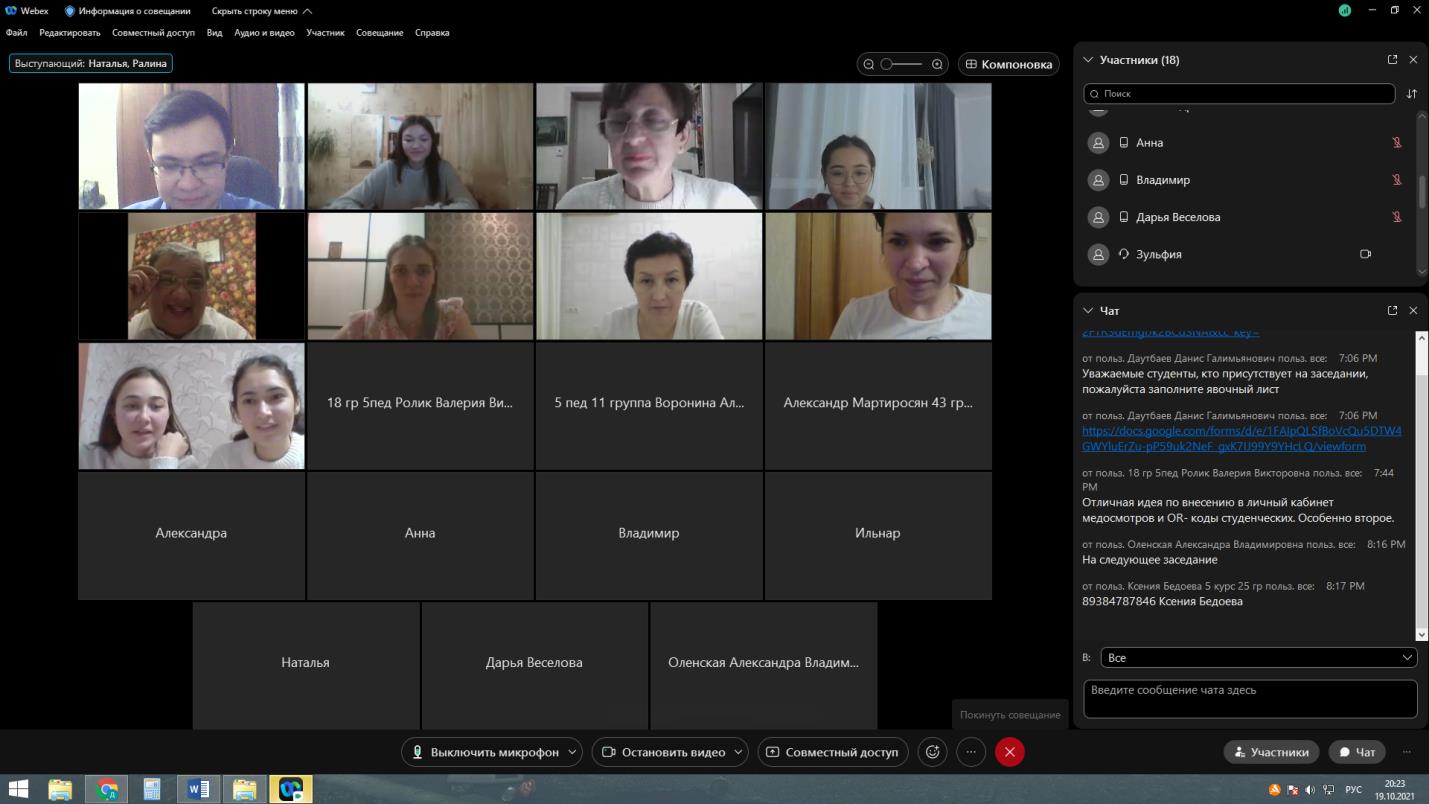Click the Webex icon in the taskbar
The width and height of the screenshot is (1429, 804).
coord(291,789)
